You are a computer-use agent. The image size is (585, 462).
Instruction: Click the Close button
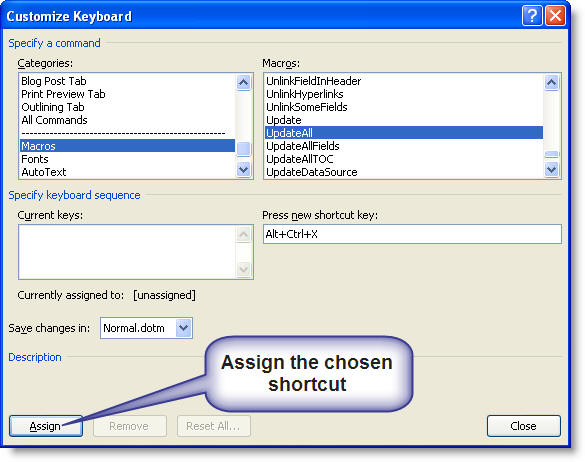[523, 426]
